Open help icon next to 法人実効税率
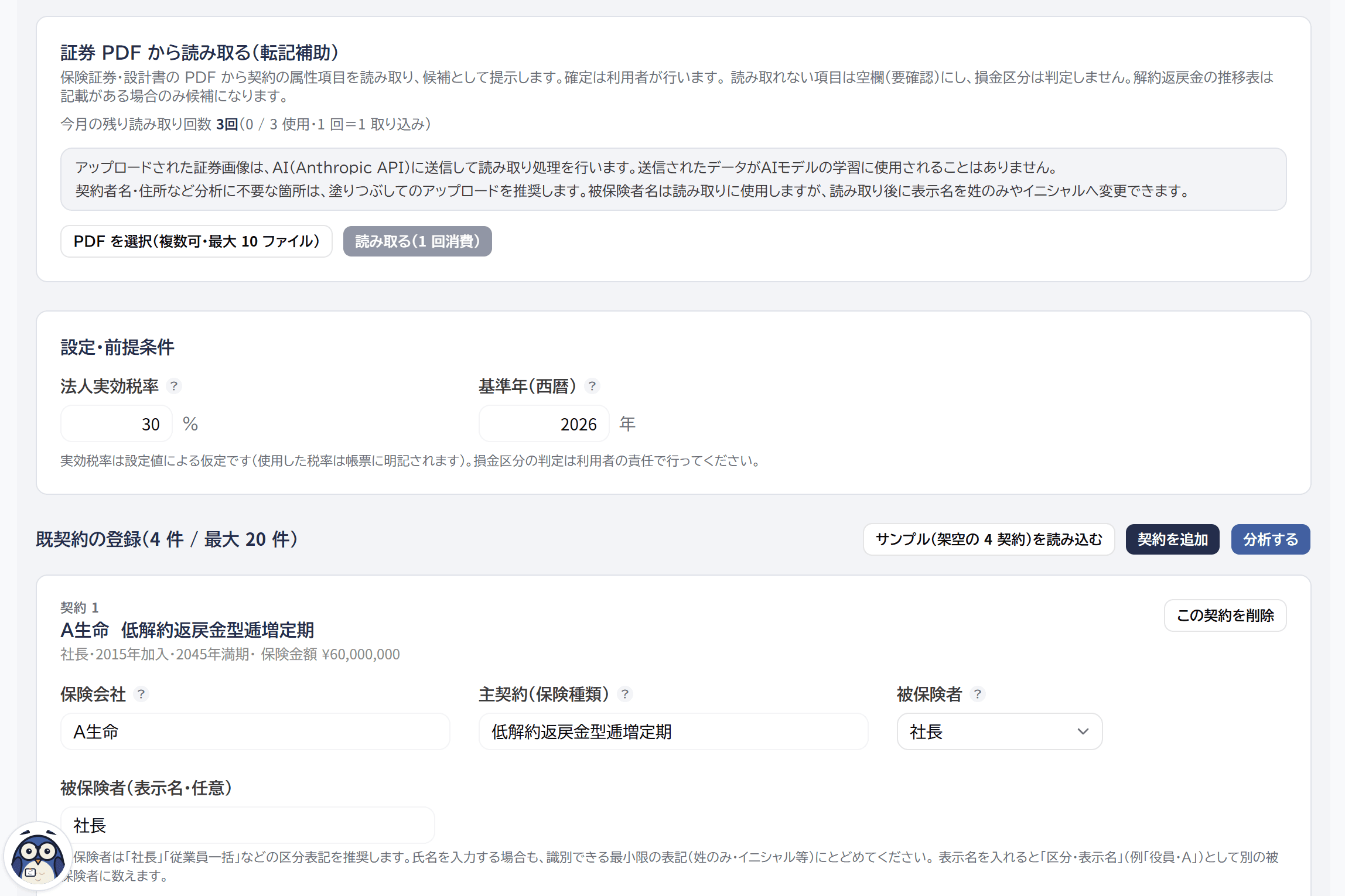 point(174,387)
